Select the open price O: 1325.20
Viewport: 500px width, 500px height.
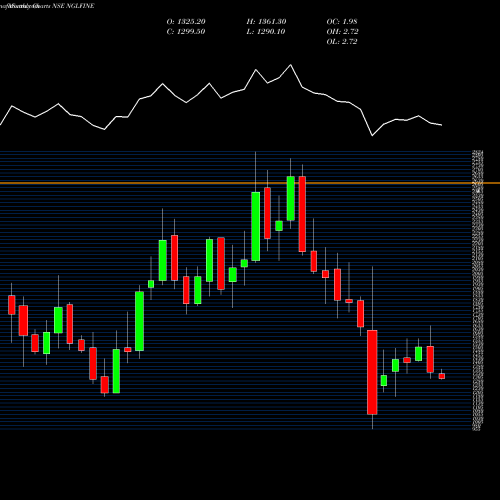point(186,22)
